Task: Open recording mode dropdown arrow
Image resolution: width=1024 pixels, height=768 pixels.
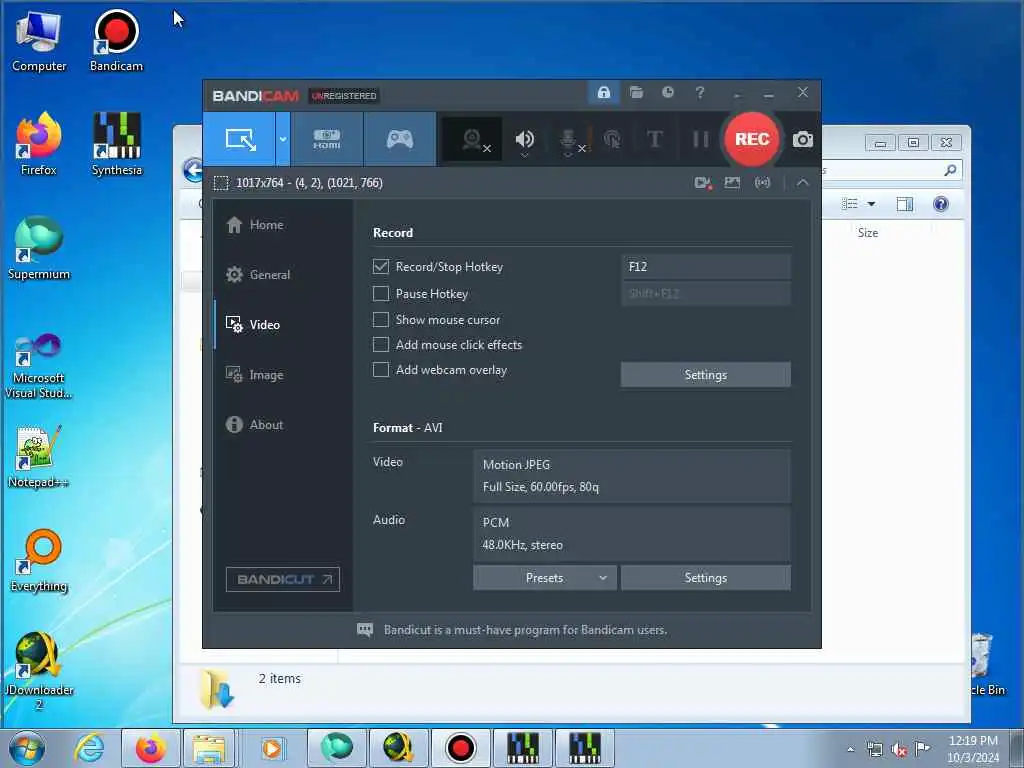Action: coord(283,139)
